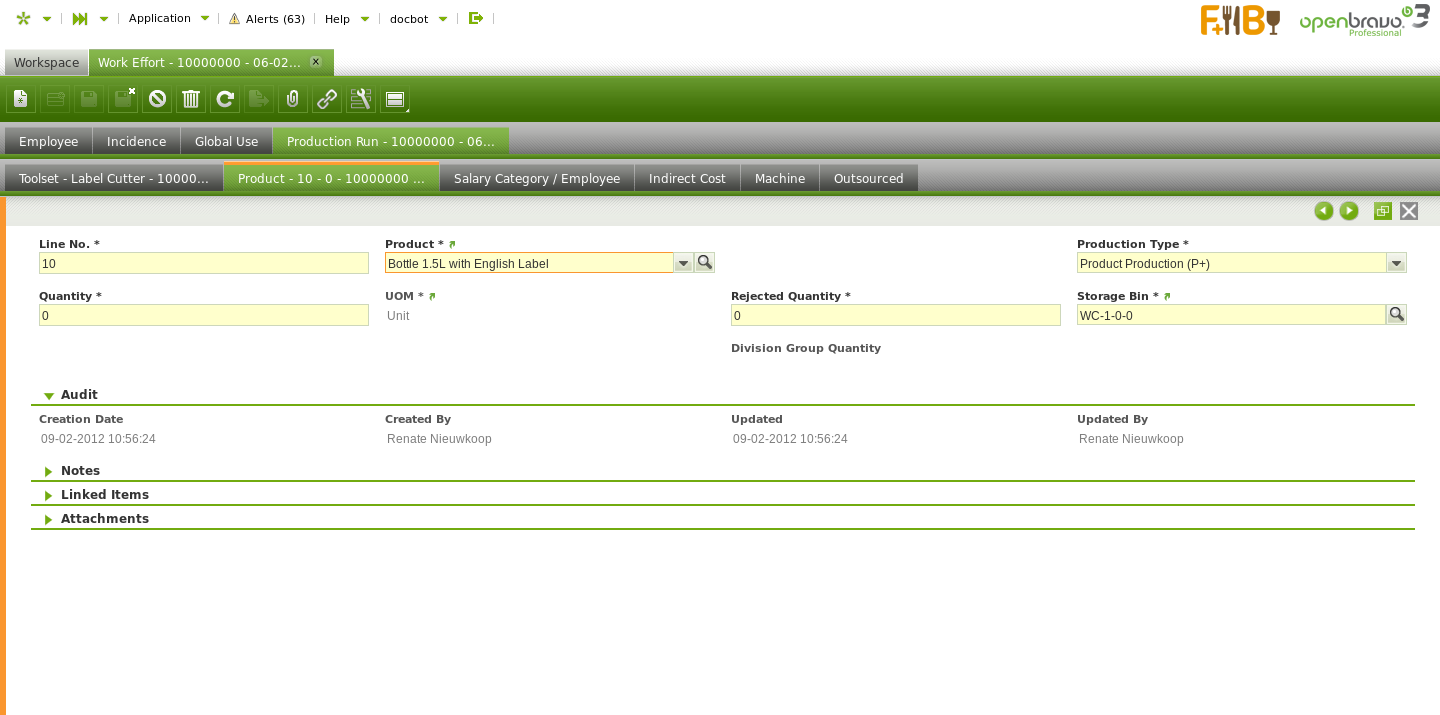Open the Product search magnifier icon
This screenshot has width=1440, height=715.
(705, 263)
